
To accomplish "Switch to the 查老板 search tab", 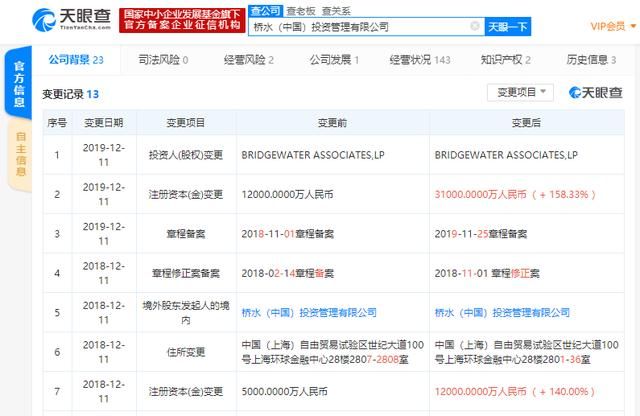I will (x=301, y=11).
